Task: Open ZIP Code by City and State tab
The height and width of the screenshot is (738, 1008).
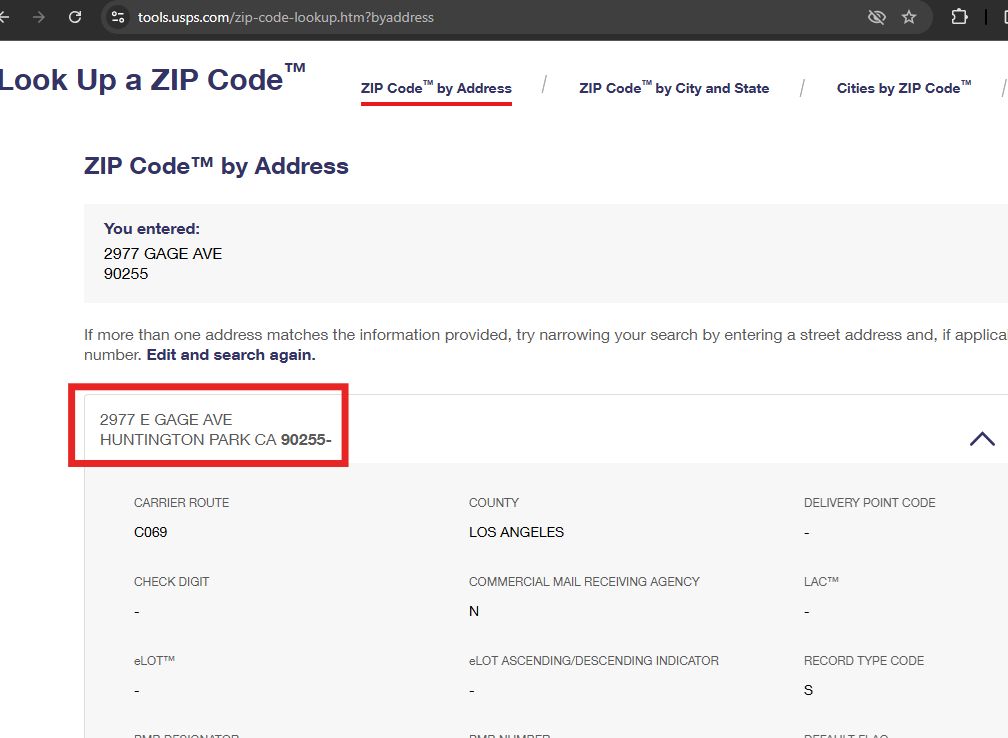Action: click(x=674, y=88)
